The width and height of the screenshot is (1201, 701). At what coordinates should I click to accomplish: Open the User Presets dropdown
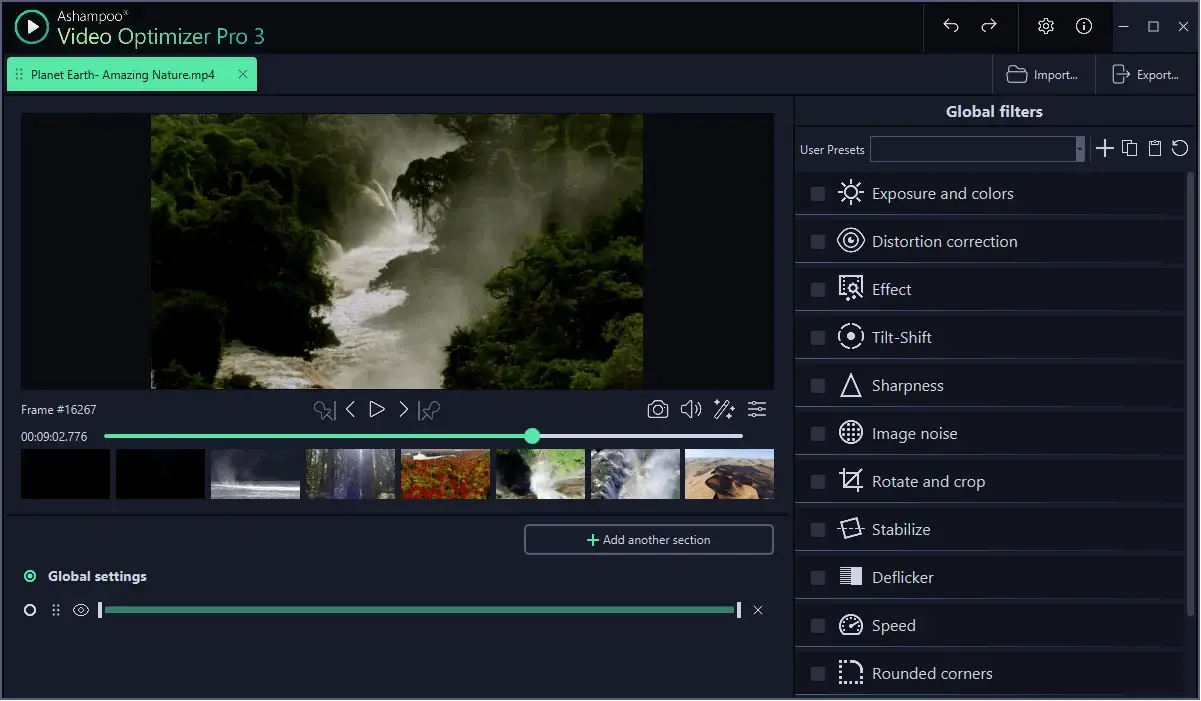coord(1081,148)
